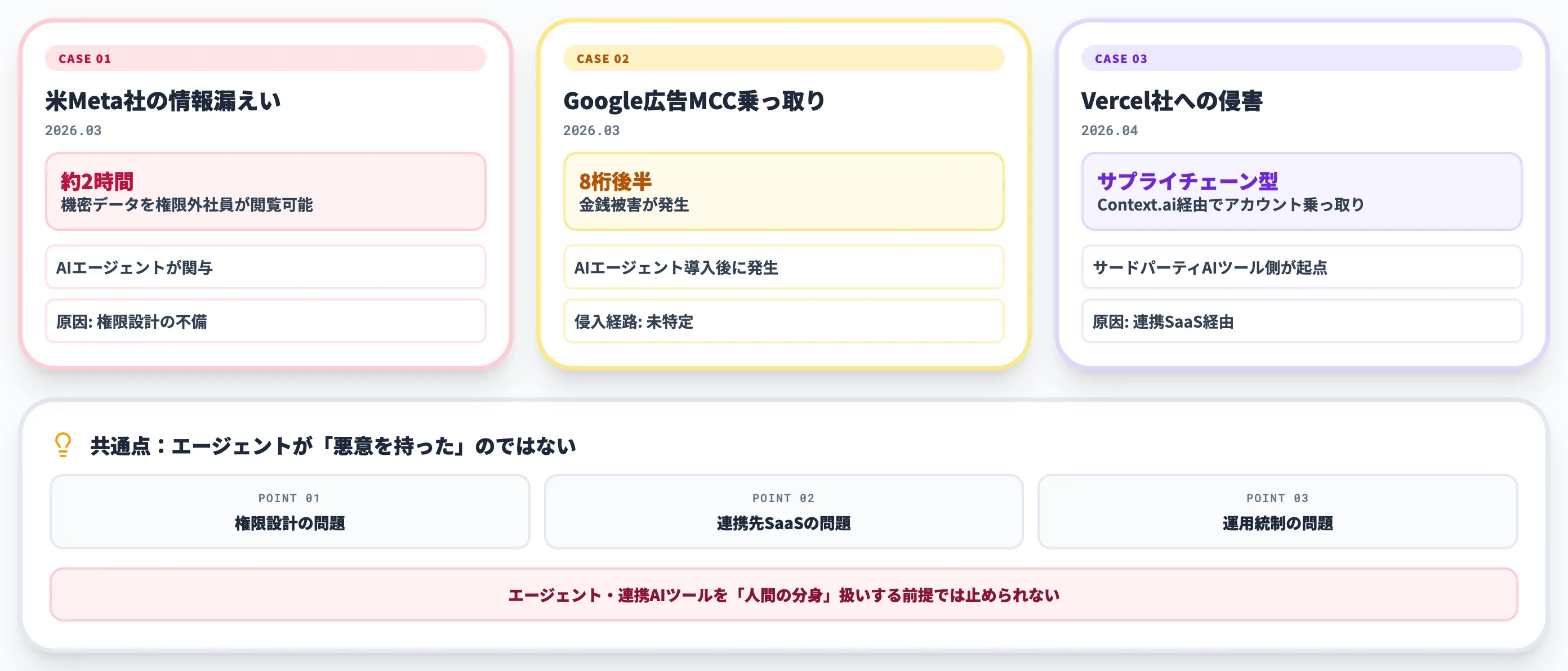The image size is (1568, 671).
Task: Select the AIエージェントが関与 row
Action: pos(265,267)
